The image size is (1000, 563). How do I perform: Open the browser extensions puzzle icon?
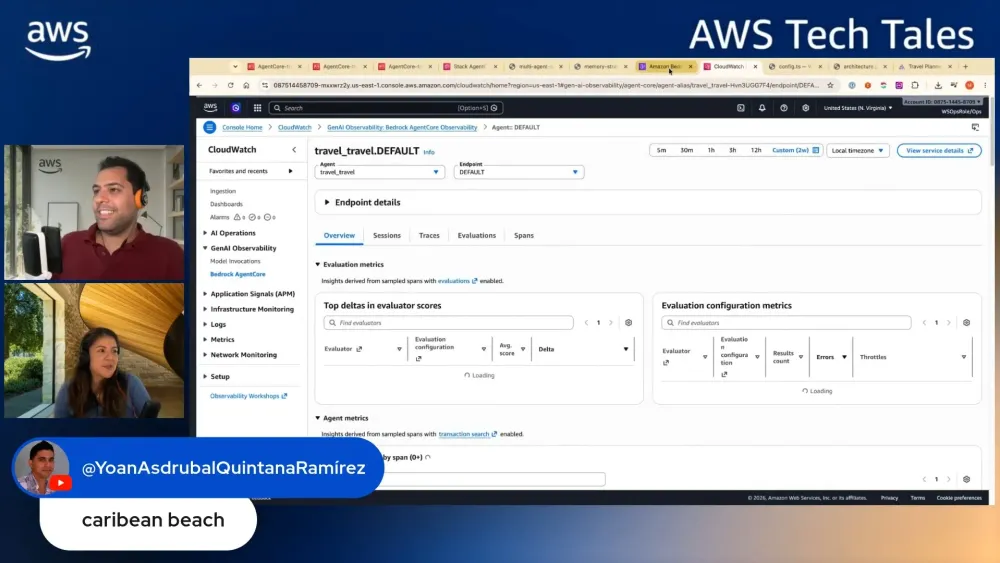[x=915, y=85]
